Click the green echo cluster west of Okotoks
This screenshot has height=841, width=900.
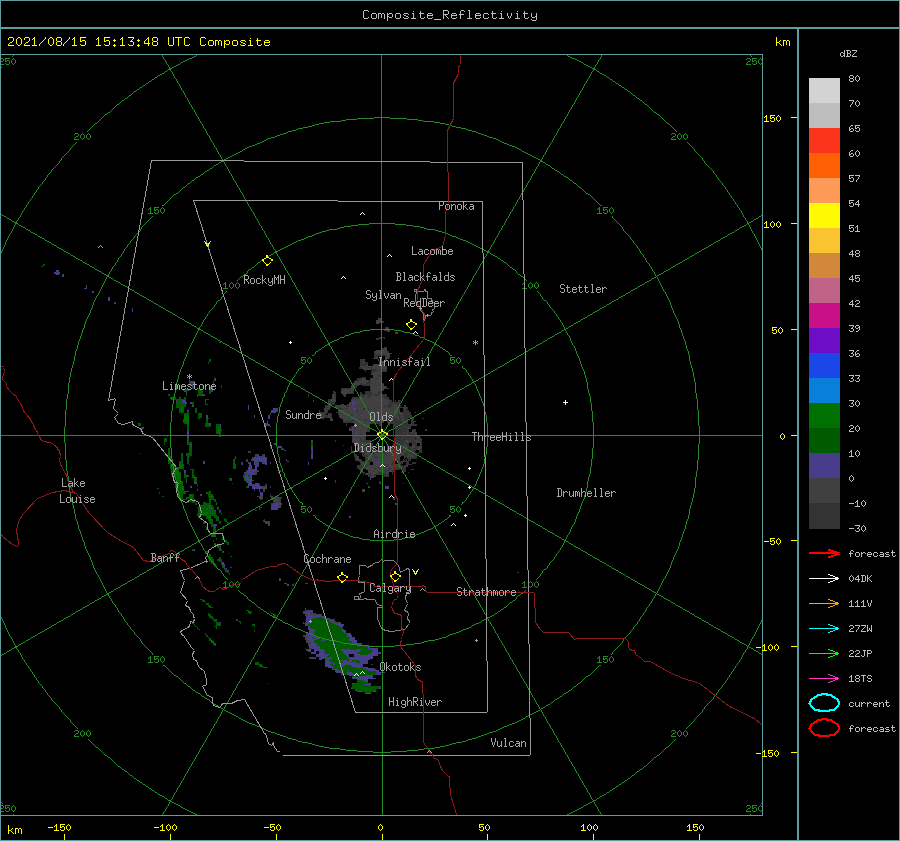click(x=342, y=648)
